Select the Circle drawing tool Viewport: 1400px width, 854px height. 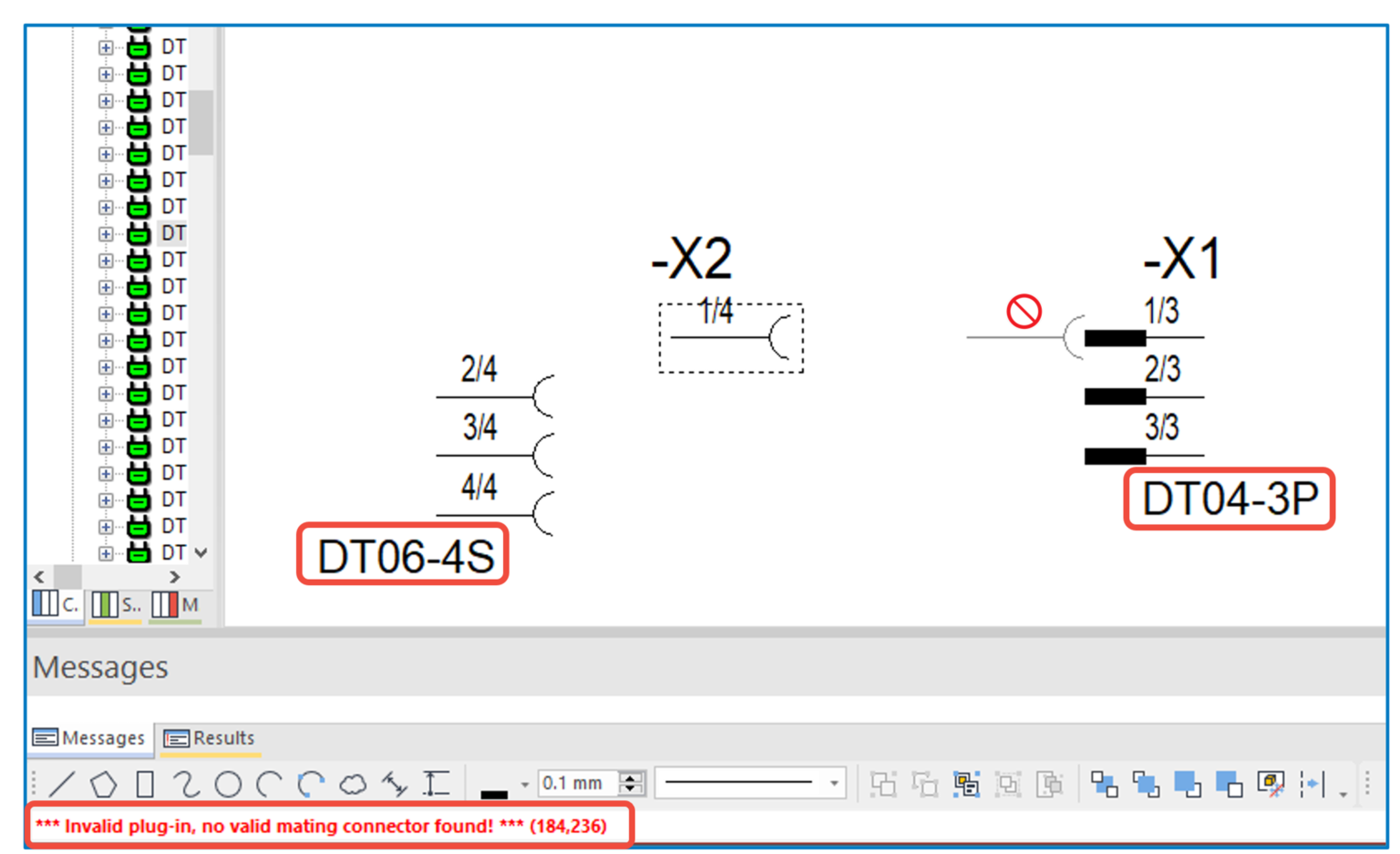pyautogui.click(x=230, y=784)
